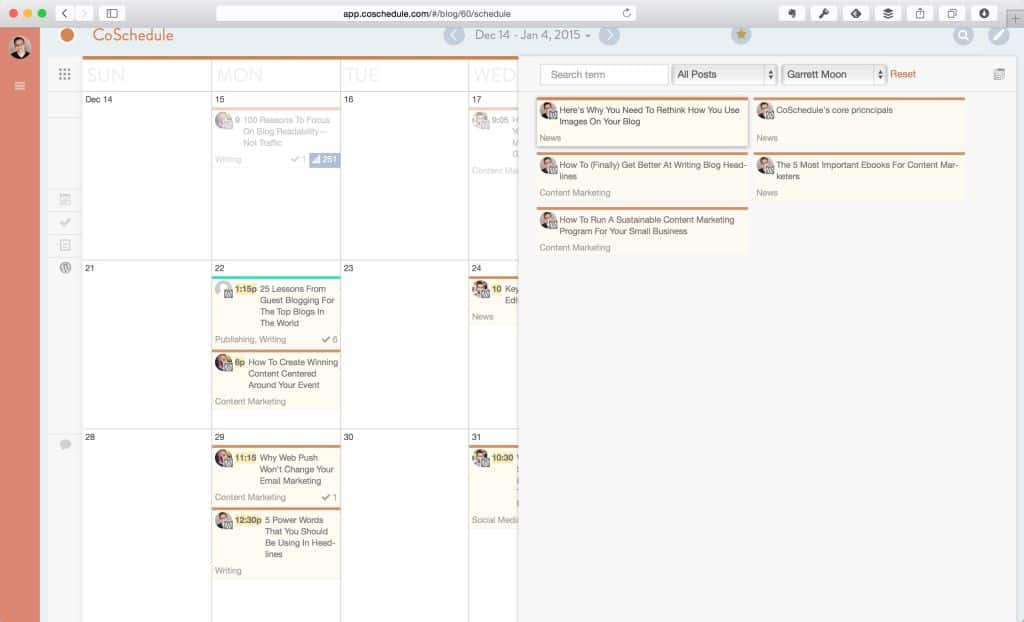Screen dimensions: 1024x622
Task: Click the star icon beside the date range
Action: point(741,34)
